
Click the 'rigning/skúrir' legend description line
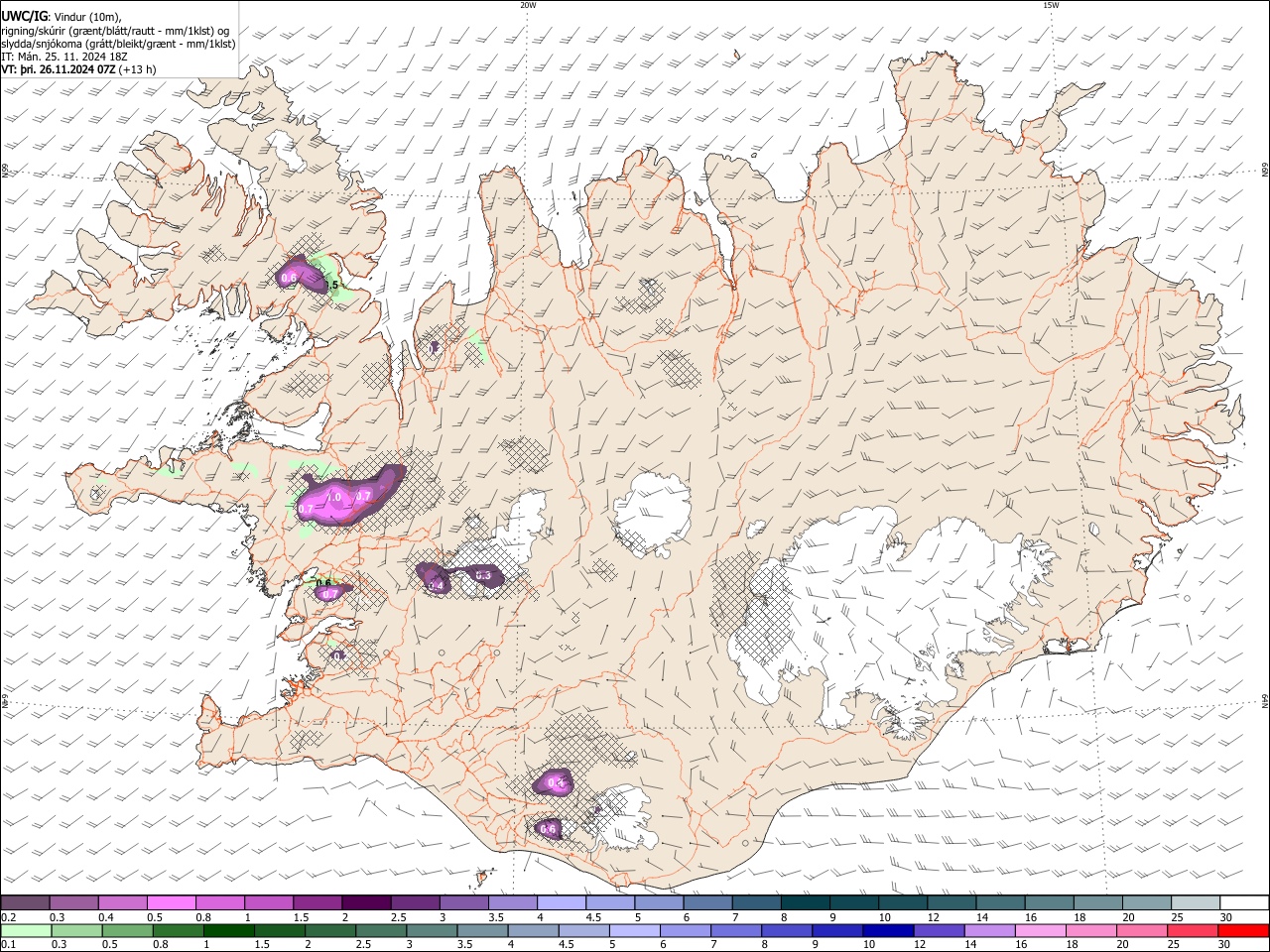(116, 30)
